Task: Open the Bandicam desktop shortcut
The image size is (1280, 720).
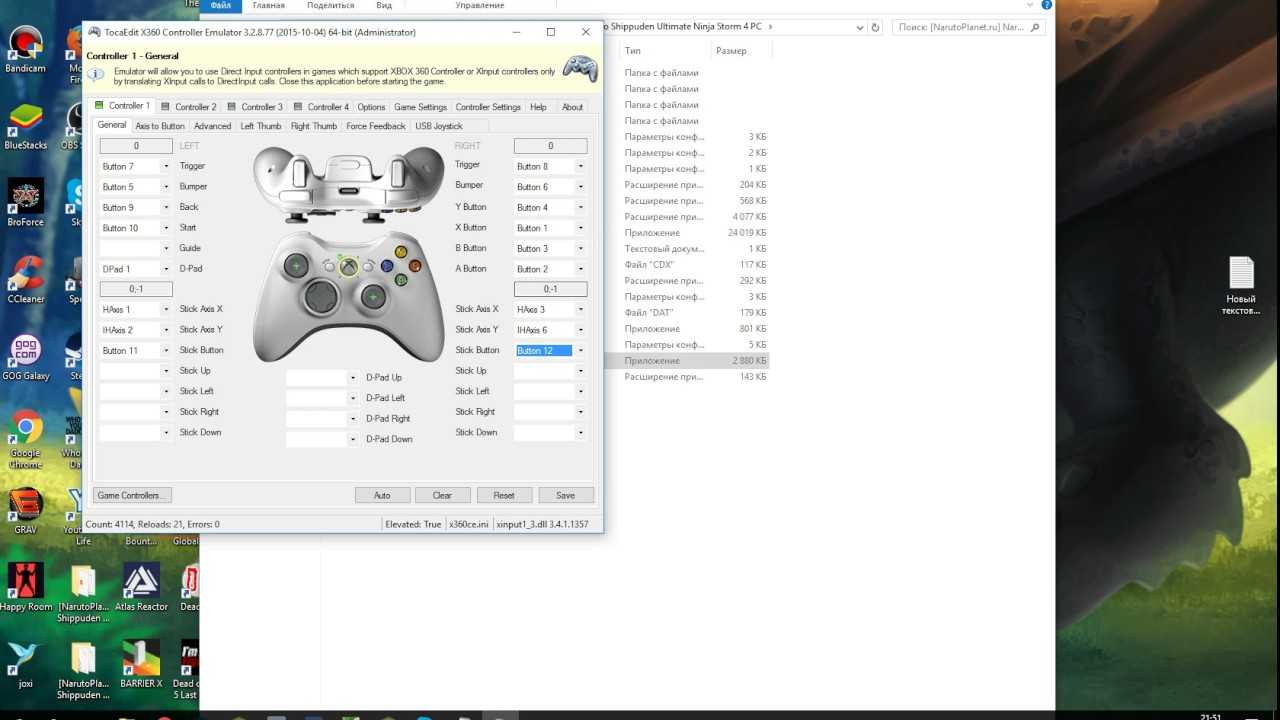Action: (25, 48)
